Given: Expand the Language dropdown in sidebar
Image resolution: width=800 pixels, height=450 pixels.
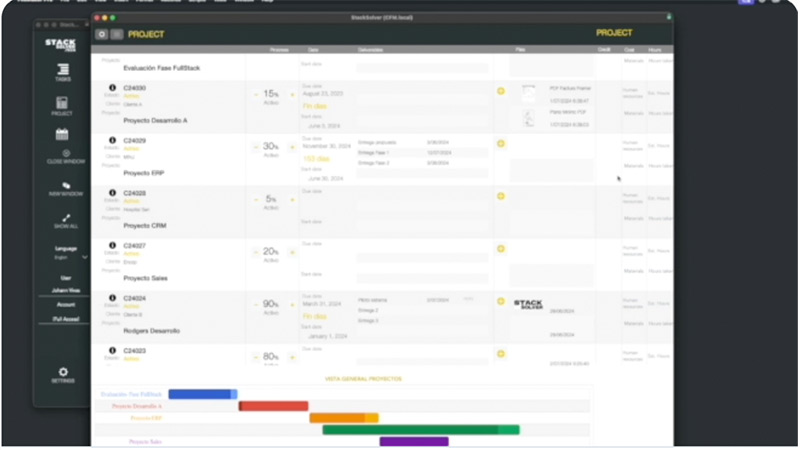Looking at the screenshot, I should [84, 257].
